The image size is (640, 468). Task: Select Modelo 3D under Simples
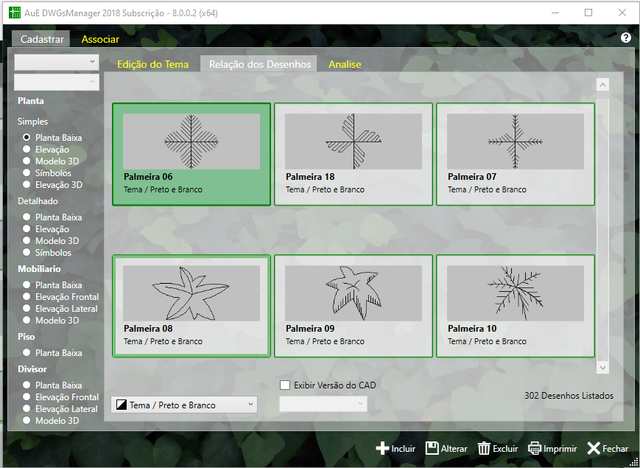pos(28,161)
